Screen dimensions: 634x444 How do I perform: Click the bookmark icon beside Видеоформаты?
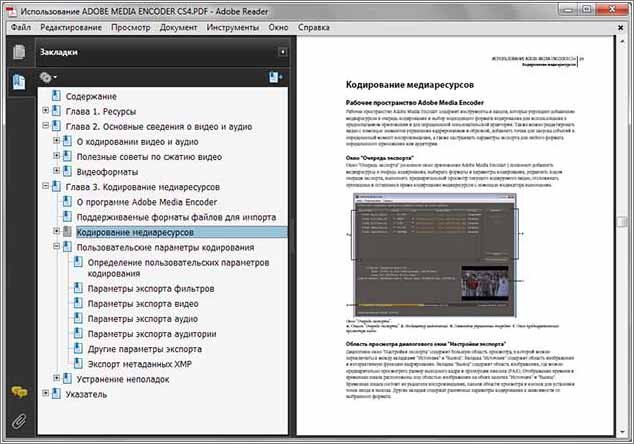67,171
